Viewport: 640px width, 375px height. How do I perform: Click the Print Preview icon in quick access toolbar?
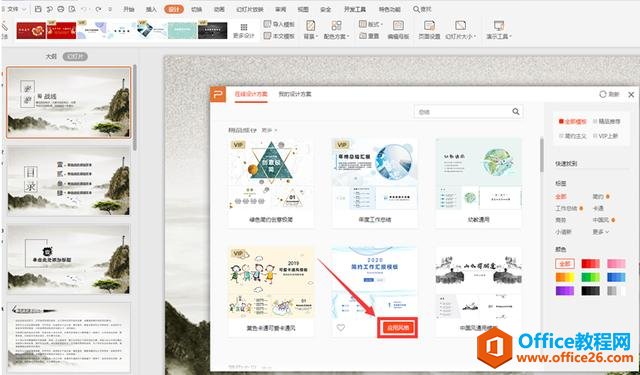tap(72, 9)
